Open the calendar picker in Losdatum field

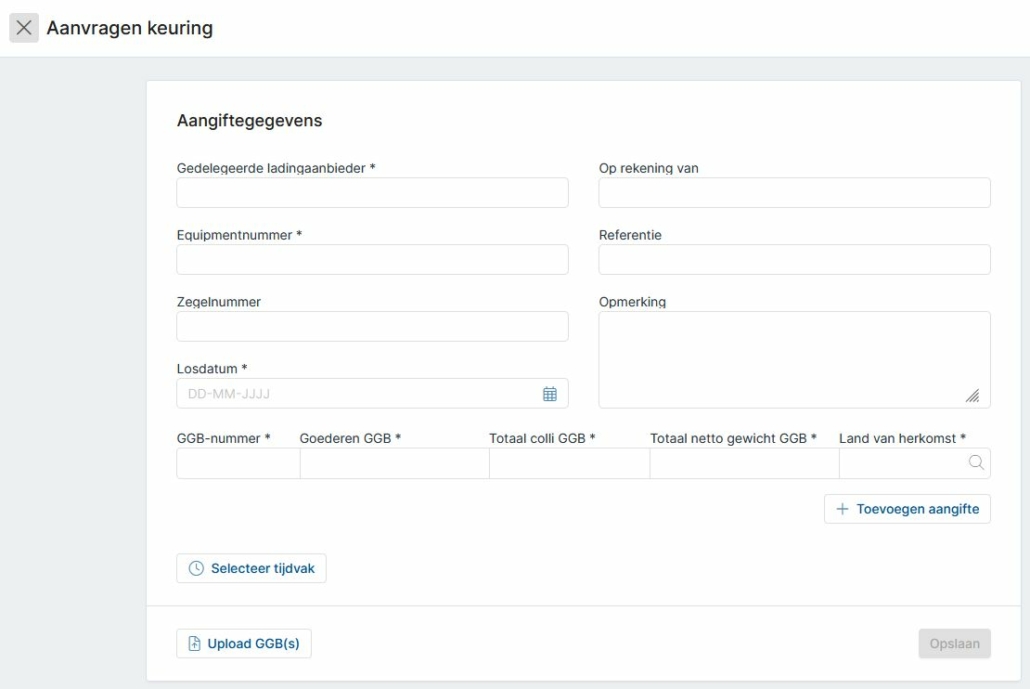(550, 394)
